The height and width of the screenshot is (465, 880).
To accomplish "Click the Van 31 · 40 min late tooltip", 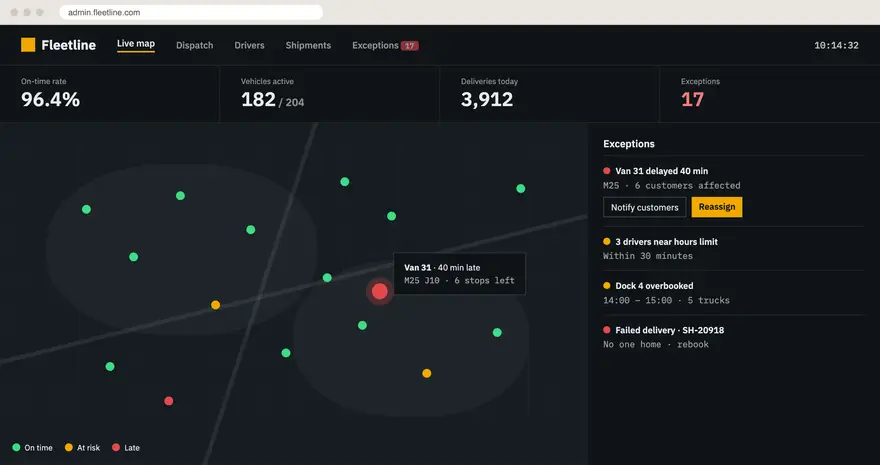I will [x=459, y=274].
